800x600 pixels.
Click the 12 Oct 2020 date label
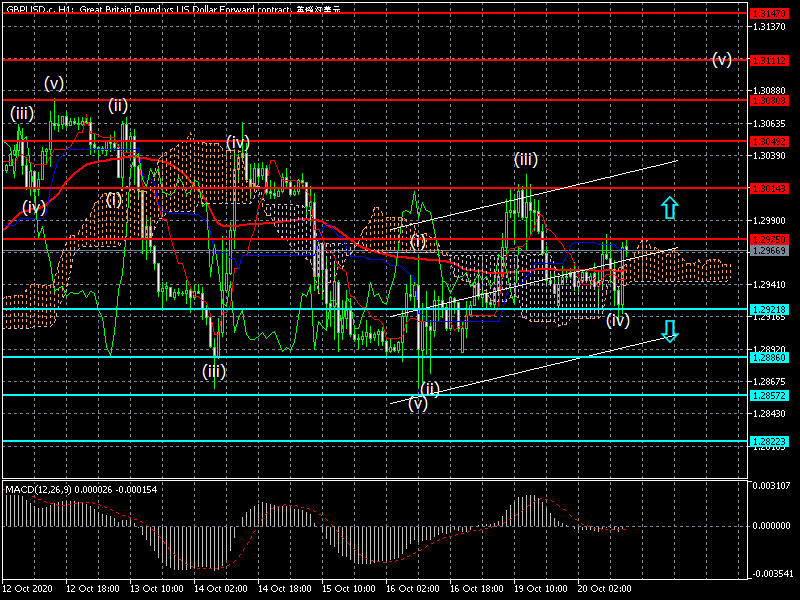[27, 590]
